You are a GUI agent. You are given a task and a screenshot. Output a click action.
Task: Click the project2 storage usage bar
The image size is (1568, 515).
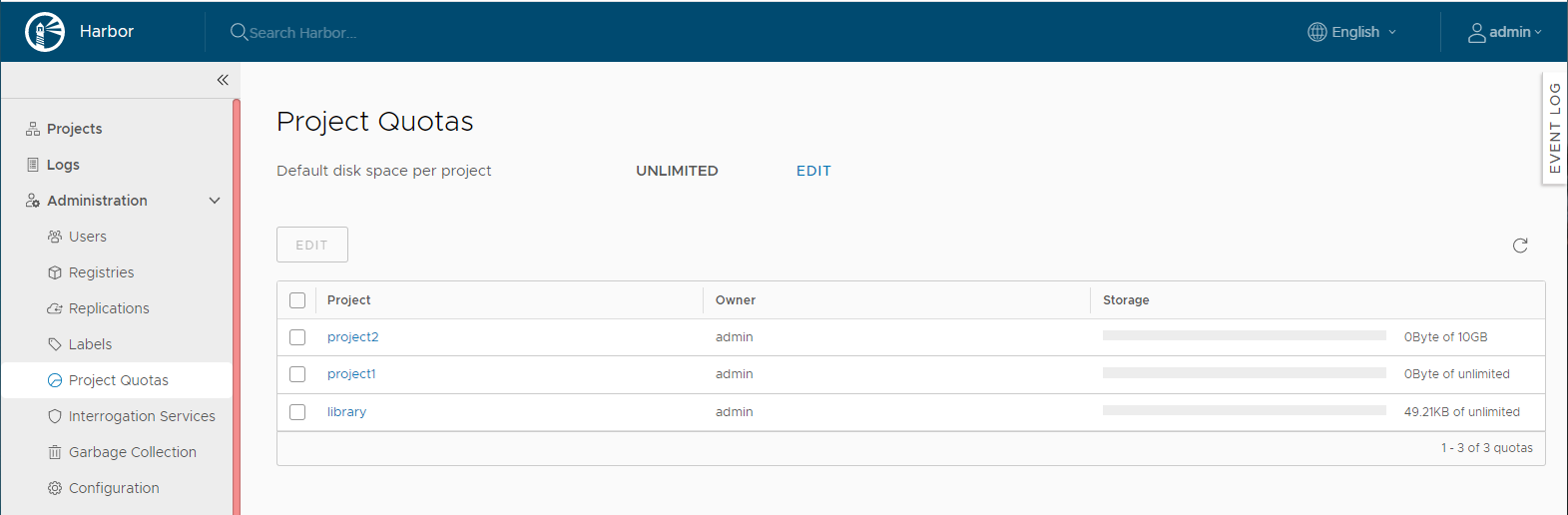coord(1244,336)
